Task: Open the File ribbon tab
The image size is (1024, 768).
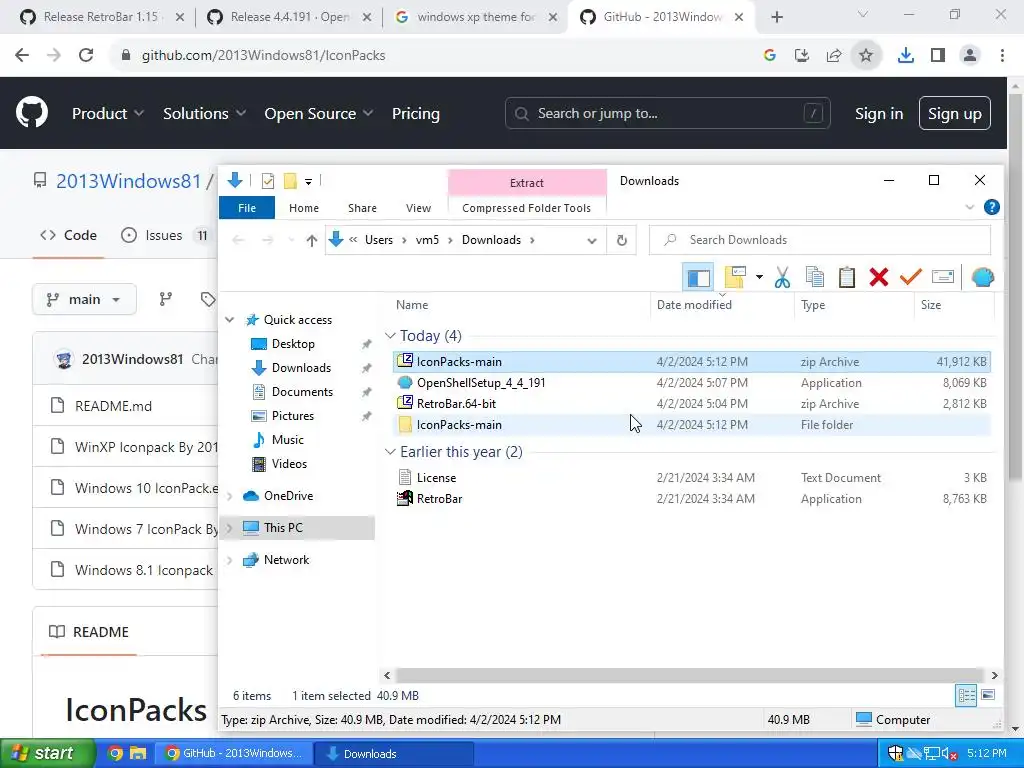Action: tap(247, 208)
